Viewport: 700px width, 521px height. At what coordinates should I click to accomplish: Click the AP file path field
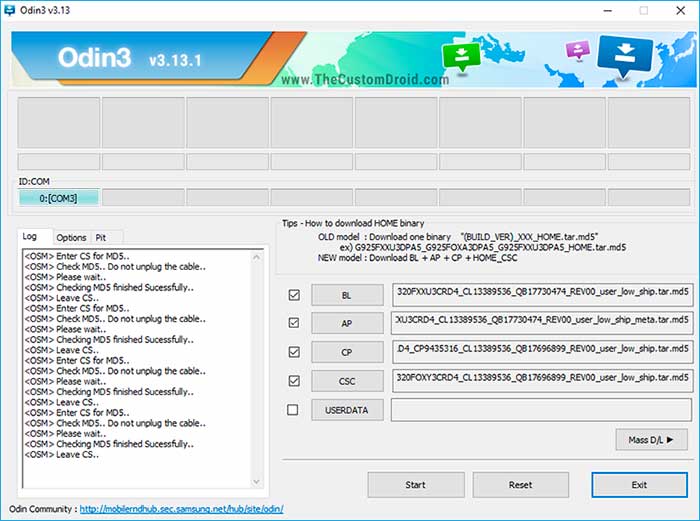click(x=542, y=323)
